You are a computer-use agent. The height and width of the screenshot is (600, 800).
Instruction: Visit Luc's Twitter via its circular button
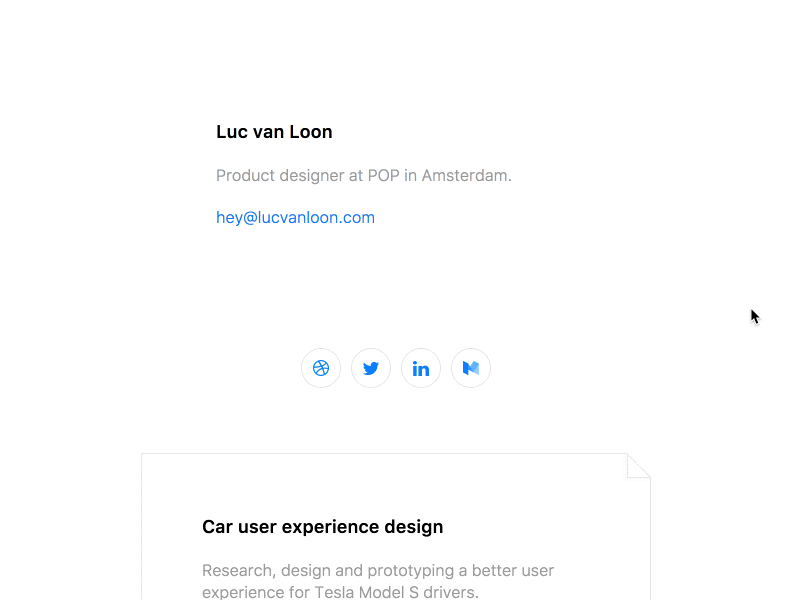[x=371, y=368]
